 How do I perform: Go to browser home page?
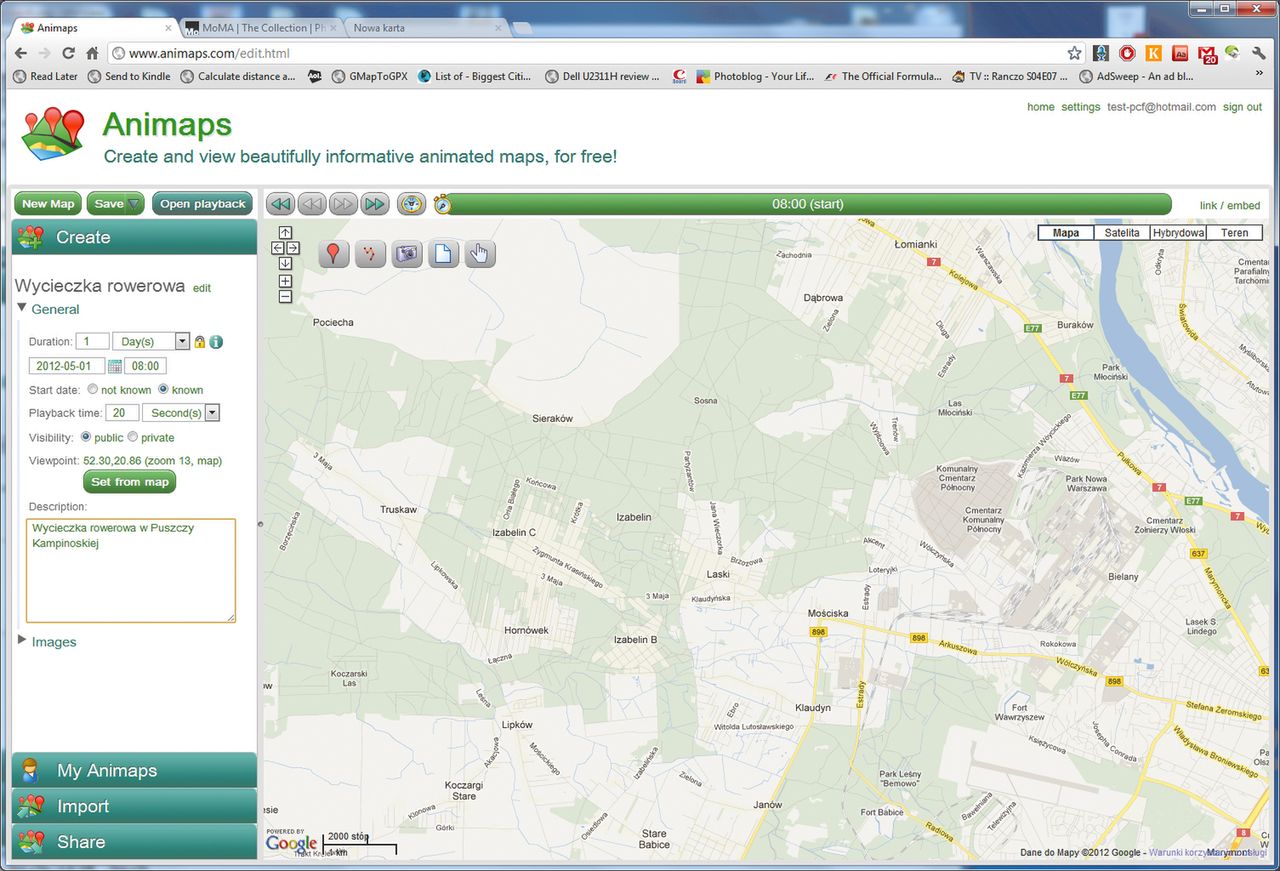coord(92,53)
